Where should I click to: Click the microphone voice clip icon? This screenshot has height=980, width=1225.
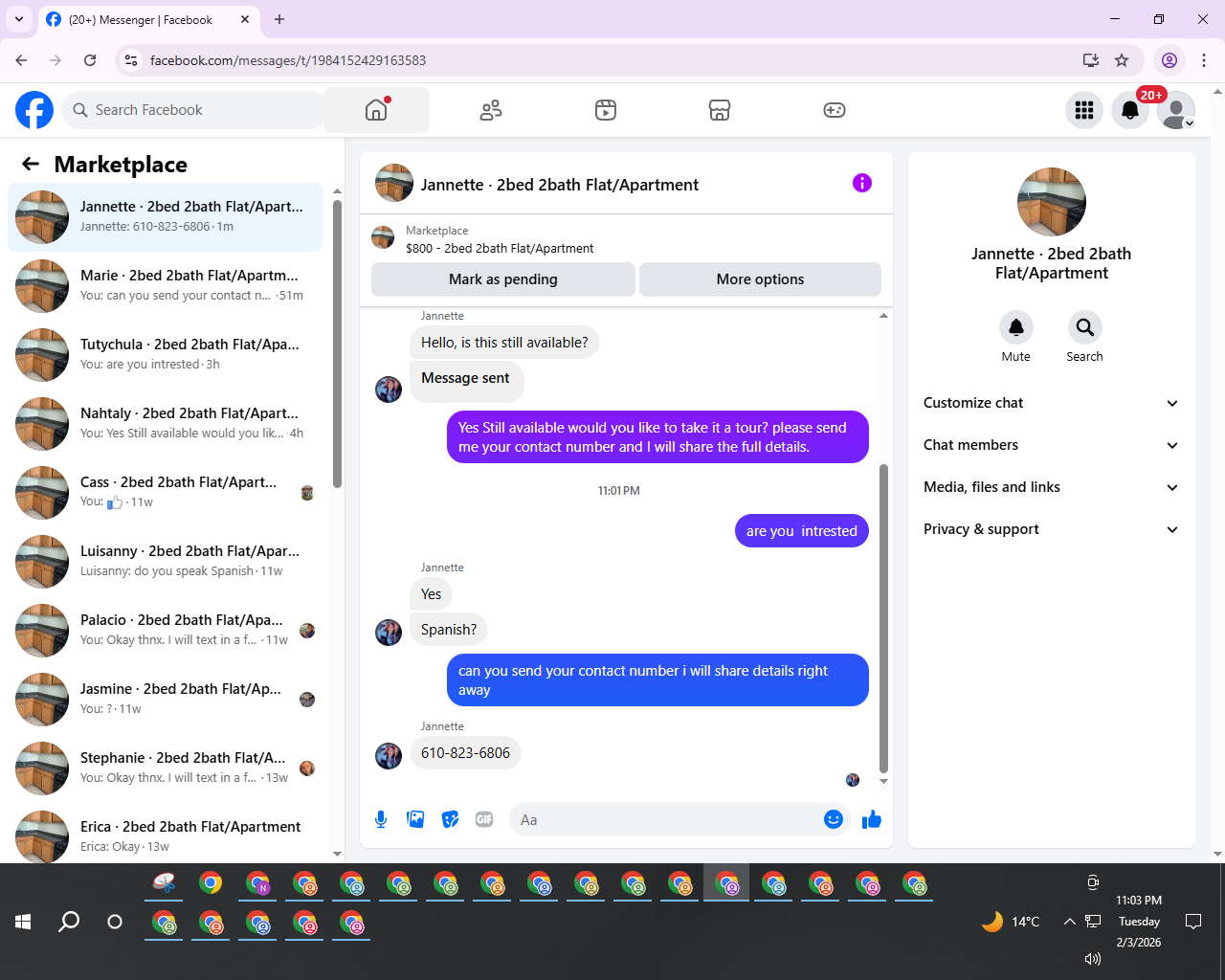point(381,819)
